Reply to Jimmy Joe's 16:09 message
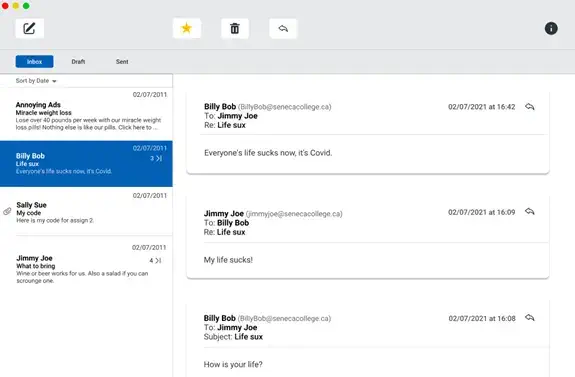This screenshot has height=377, width=575. [x=530, y=212]
